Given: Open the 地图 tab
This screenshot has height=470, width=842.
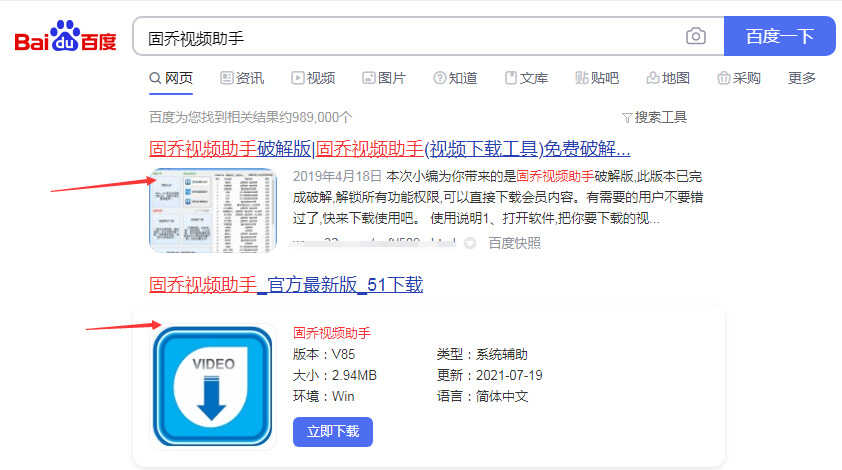Looking at the screenshot, I should (x=668, y=78).
